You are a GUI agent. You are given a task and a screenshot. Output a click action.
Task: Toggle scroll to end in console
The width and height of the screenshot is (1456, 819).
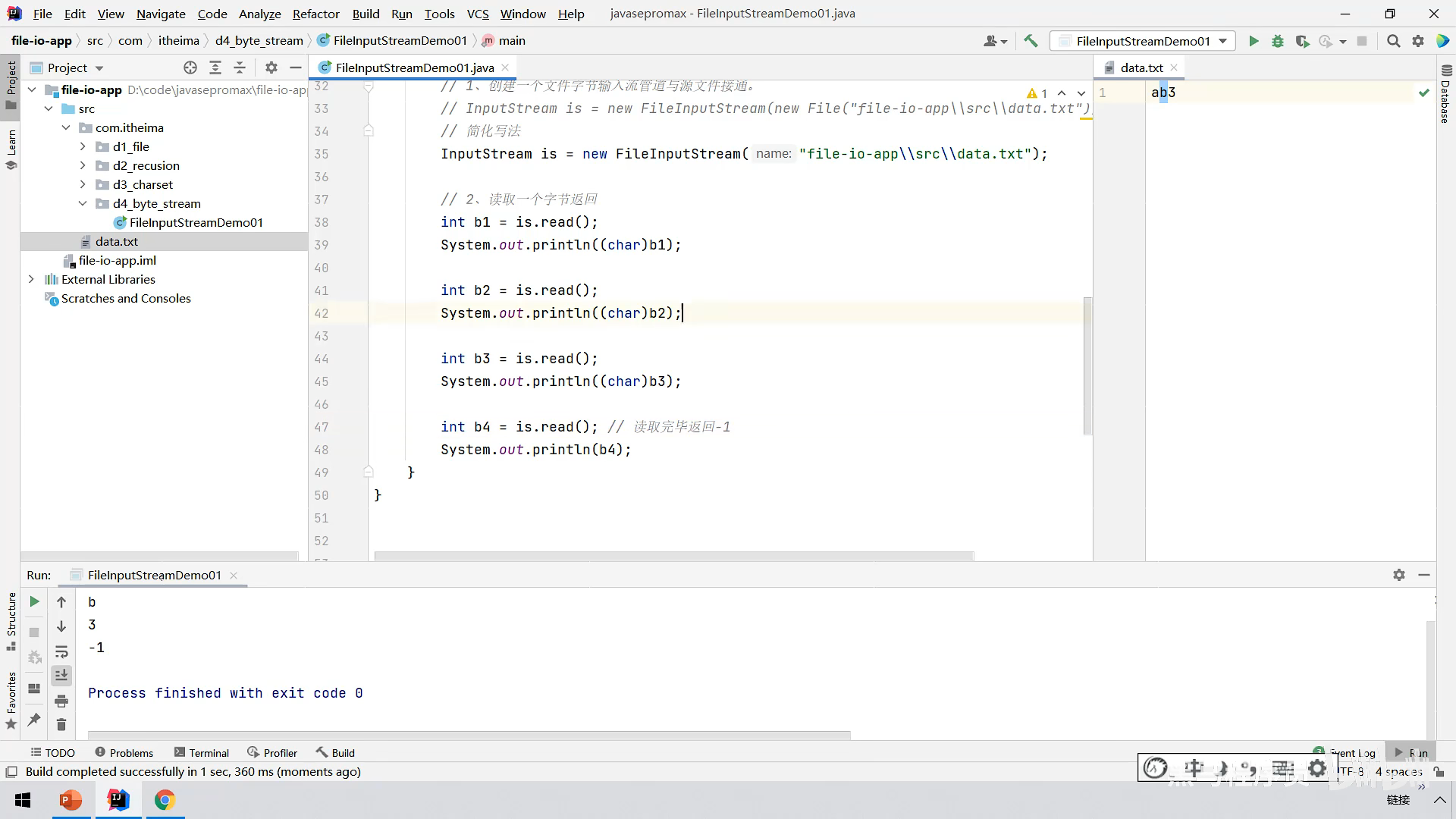pyautogui.click(x=61, y=675)
